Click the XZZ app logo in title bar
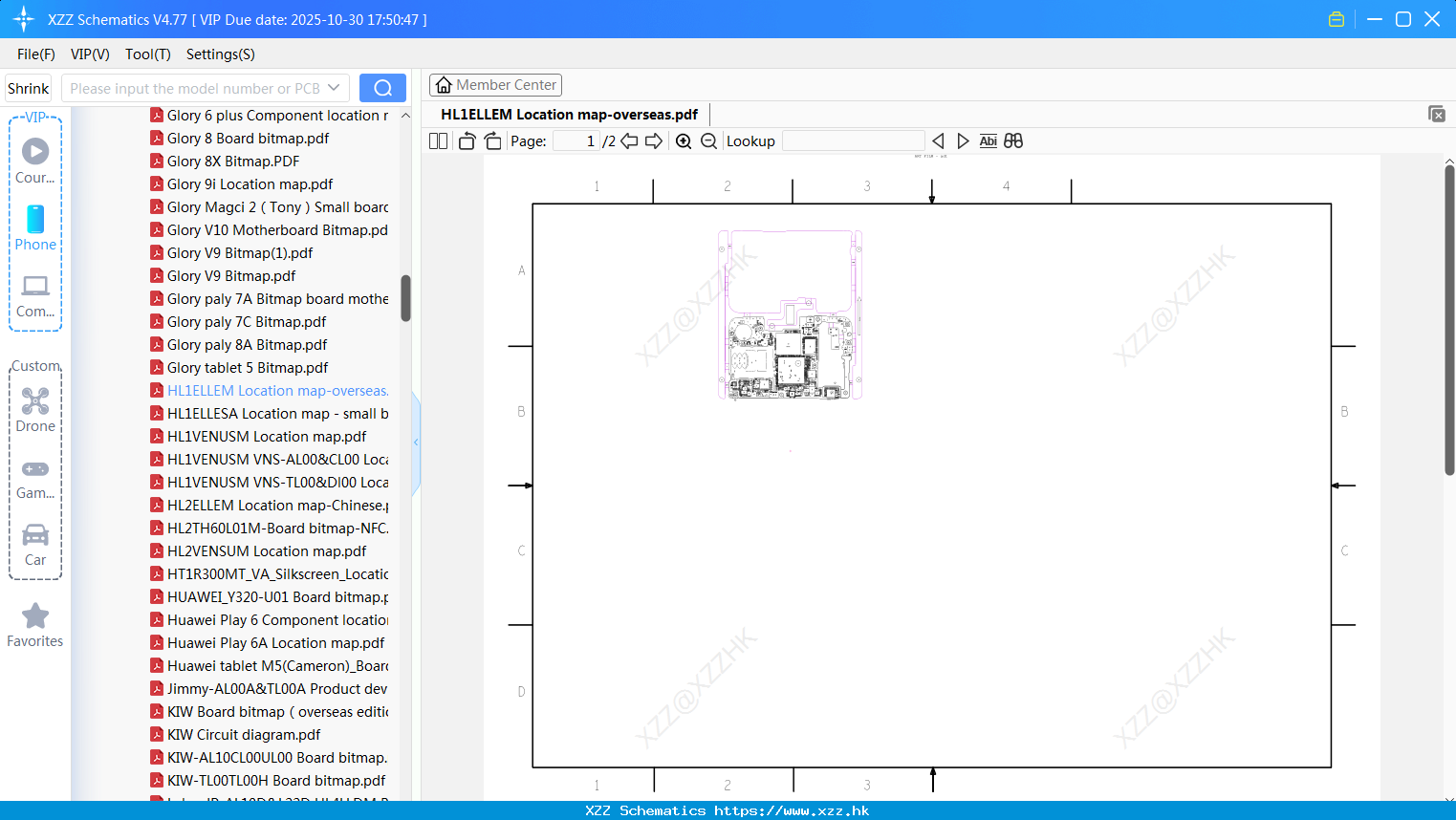Screen dimensions: 1456x820 pos(24,19)
